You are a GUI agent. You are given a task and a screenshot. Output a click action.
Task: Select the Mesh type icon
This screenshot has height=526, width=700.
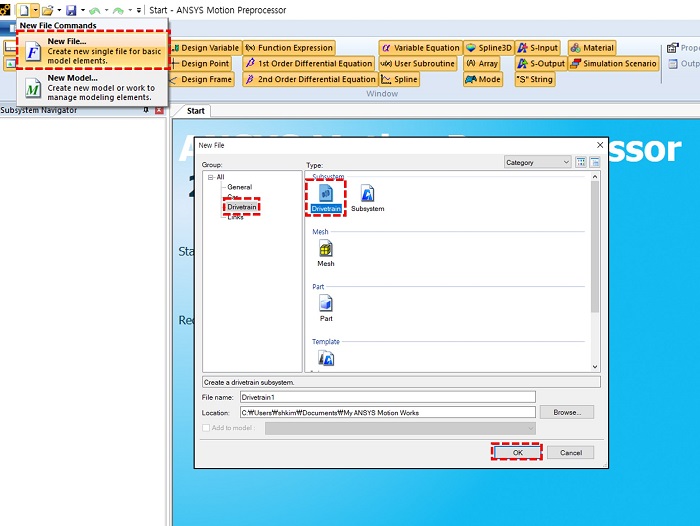325,254
